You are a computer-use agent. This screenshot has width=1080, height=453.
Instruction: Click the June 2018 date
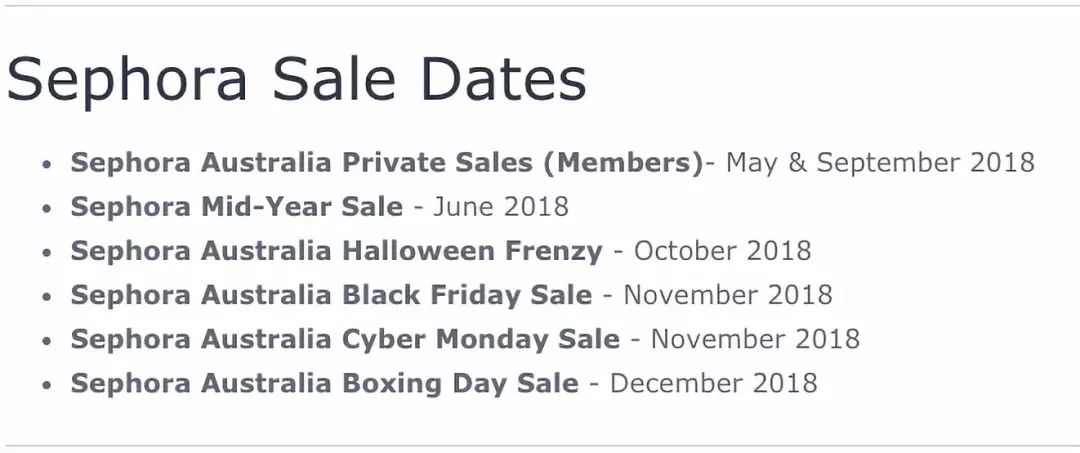(x=501, y=207)
